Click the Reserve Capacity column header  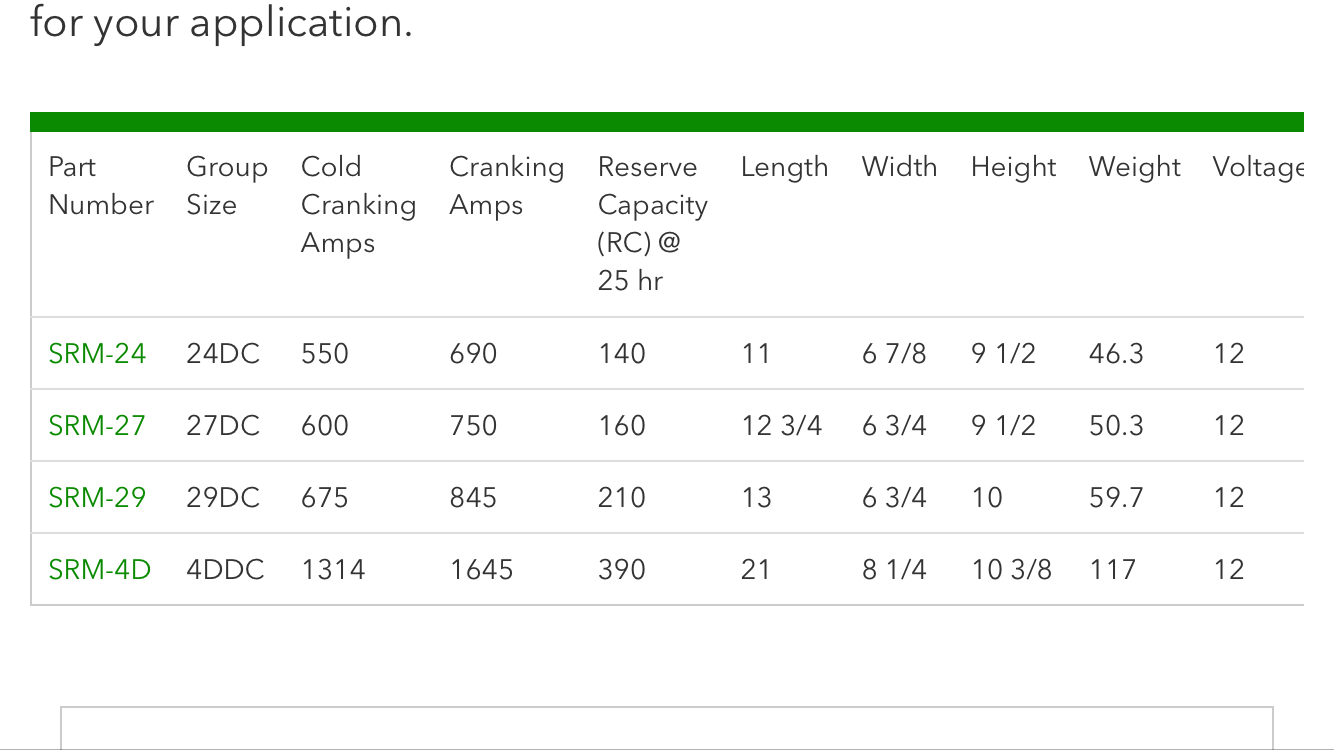(652, 224)
